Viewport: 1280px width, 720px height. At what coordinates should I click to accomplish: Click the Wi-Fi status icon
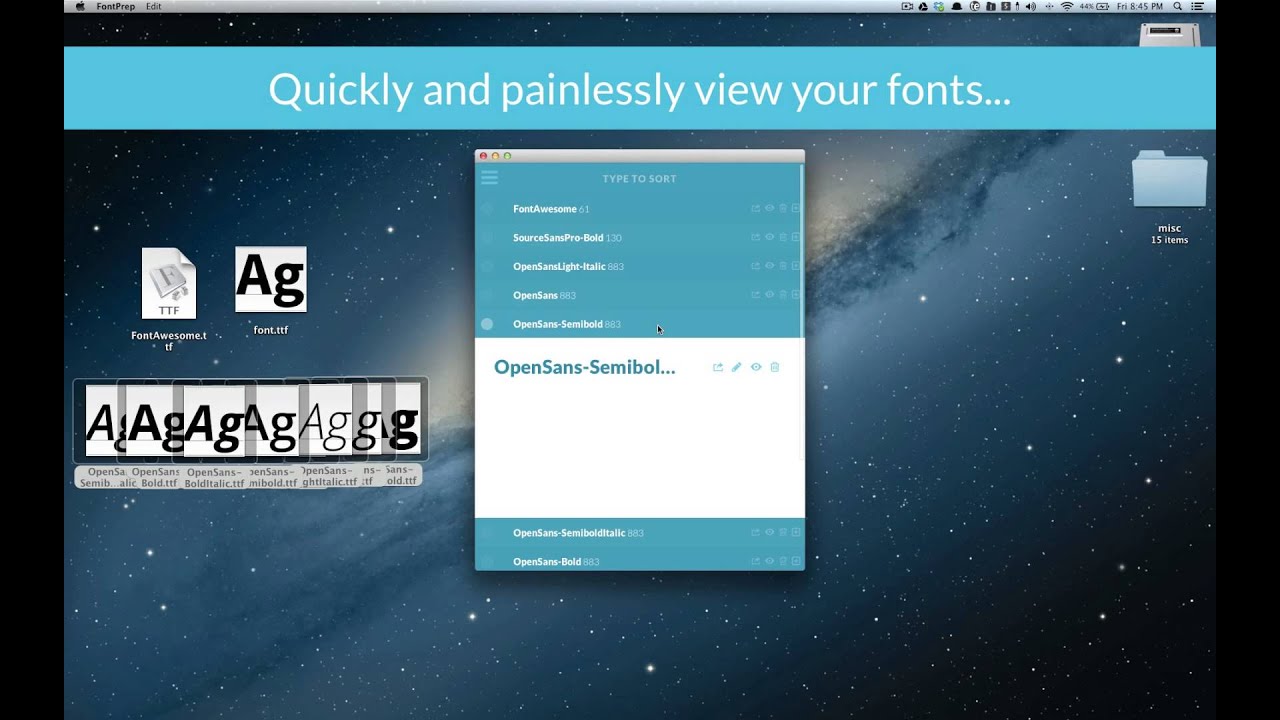coord(1067,6)
